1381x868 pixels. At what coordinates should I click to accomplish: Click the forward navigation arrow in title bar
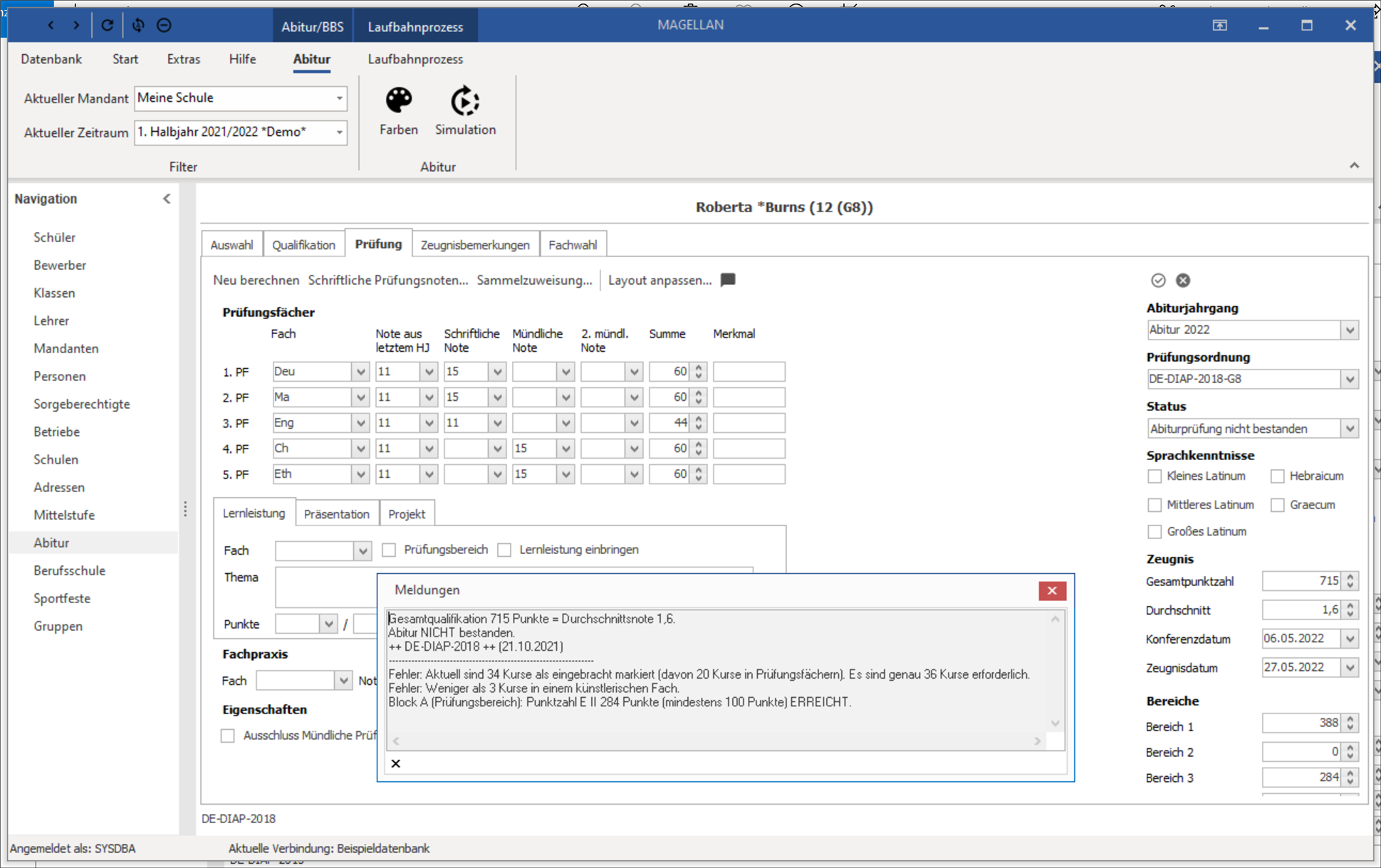[76, 26]
